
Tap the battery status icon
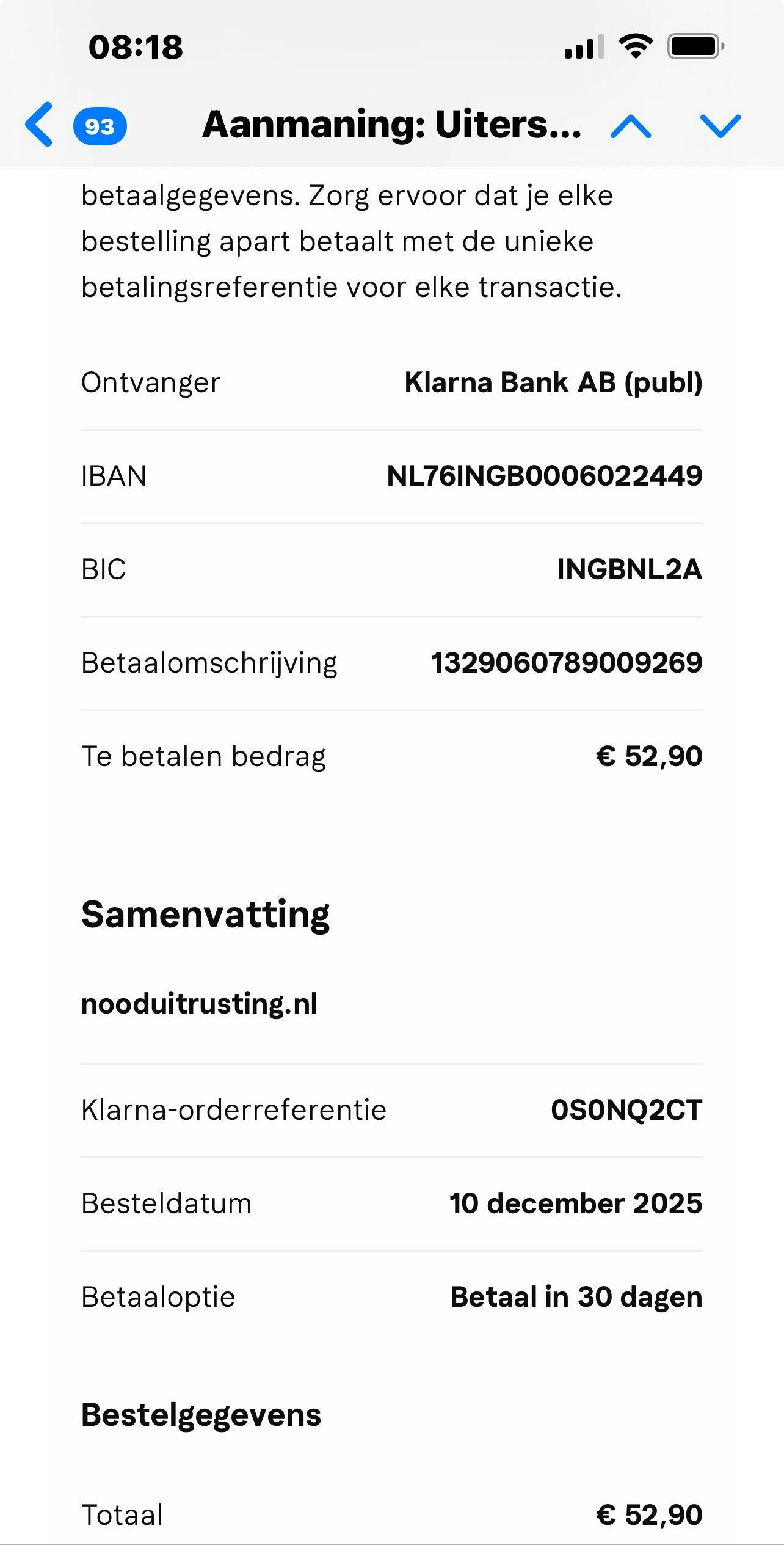(695, 46)
